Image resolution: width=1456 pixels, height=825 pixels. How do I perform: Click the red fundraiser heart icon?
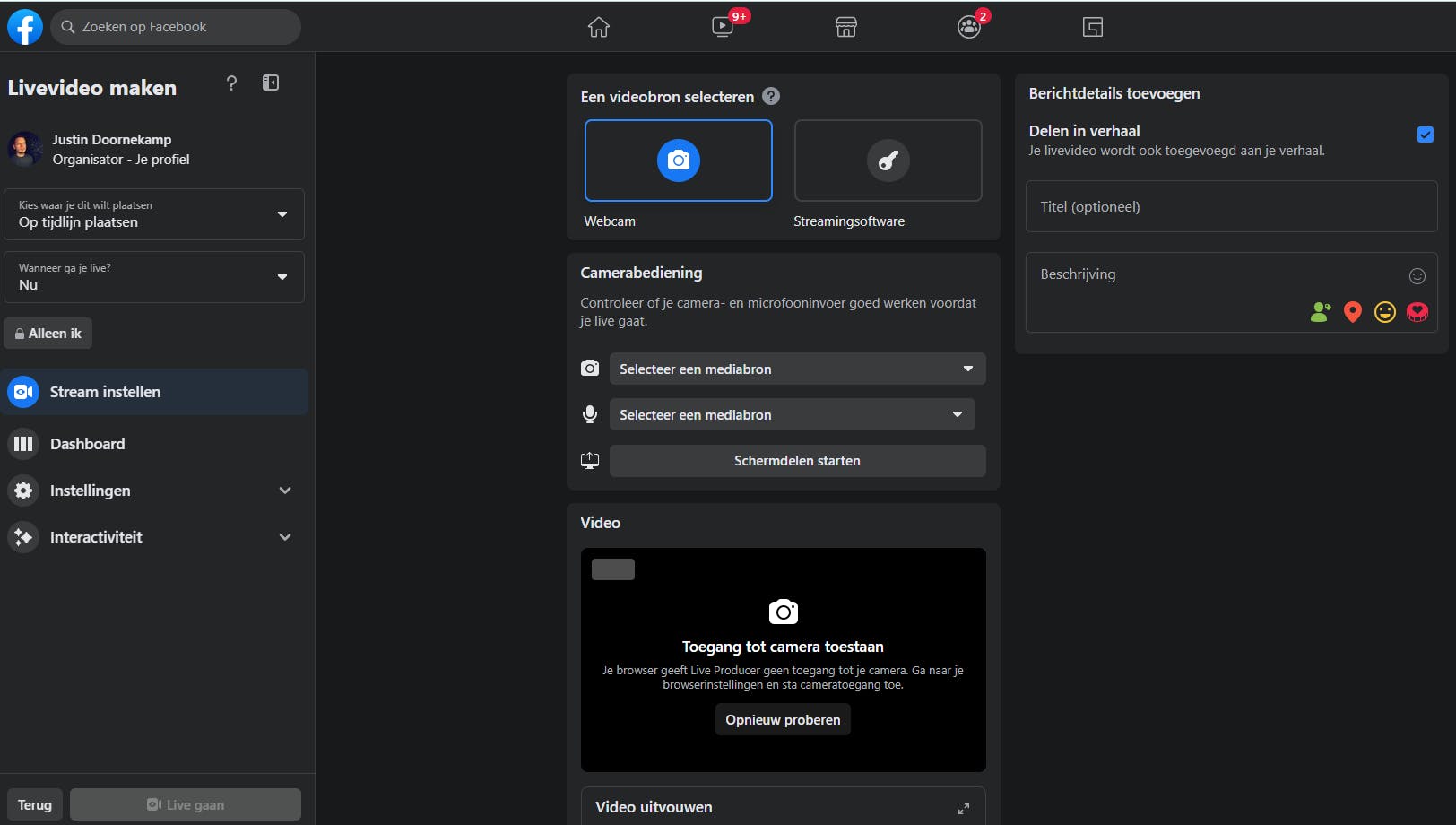(x=1417, y=312)
